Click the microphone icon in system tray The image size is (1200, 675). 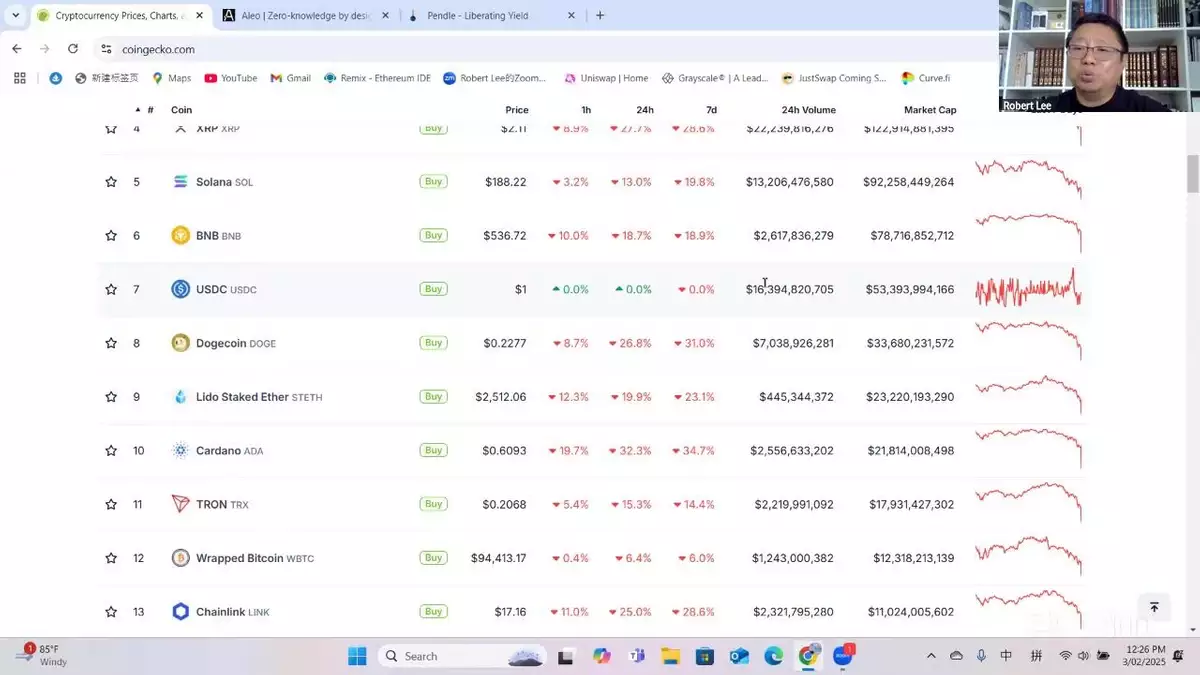coord(981,656)
